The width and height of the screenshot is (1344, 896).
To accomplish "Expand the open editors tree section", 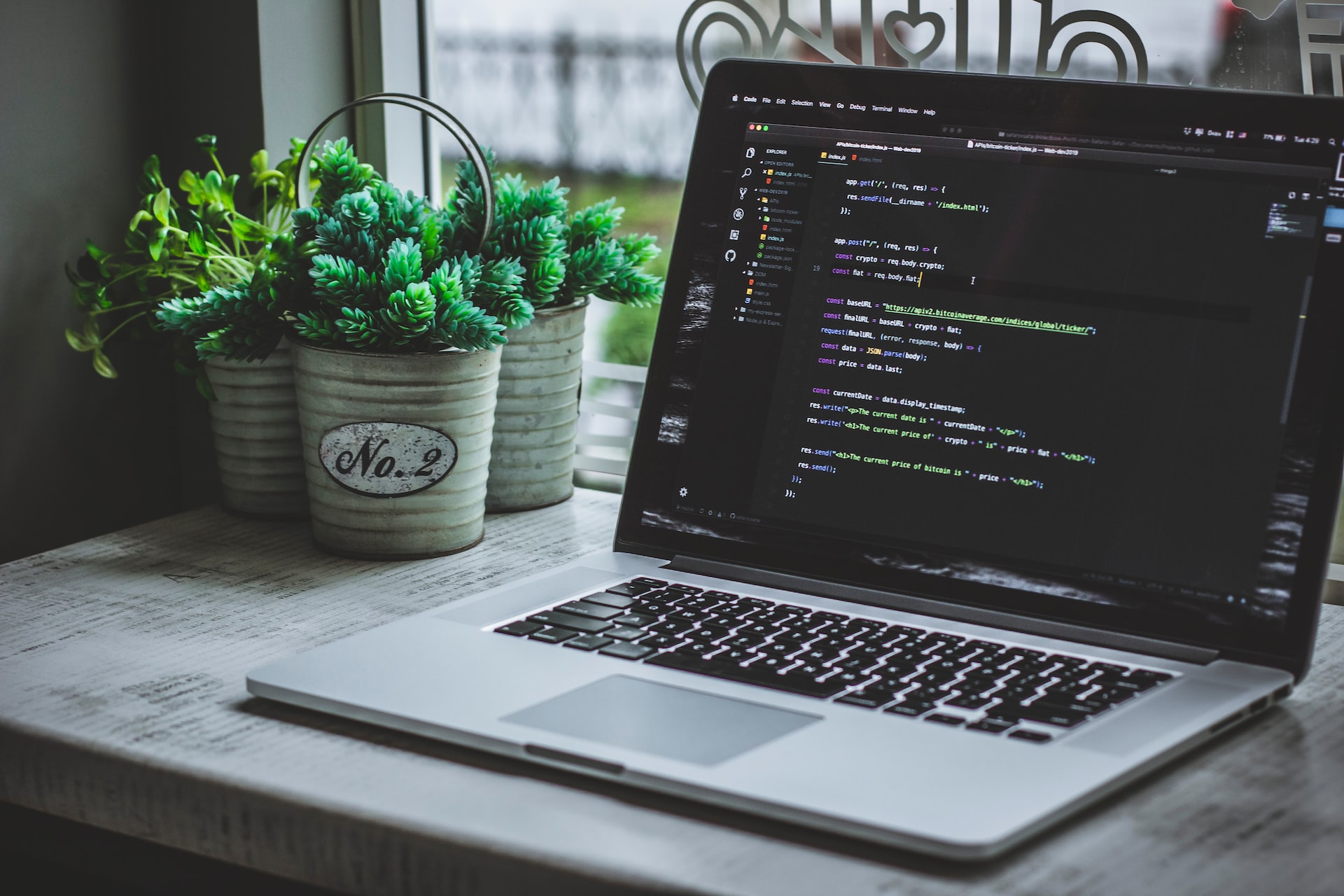I will tap(756, 163).
